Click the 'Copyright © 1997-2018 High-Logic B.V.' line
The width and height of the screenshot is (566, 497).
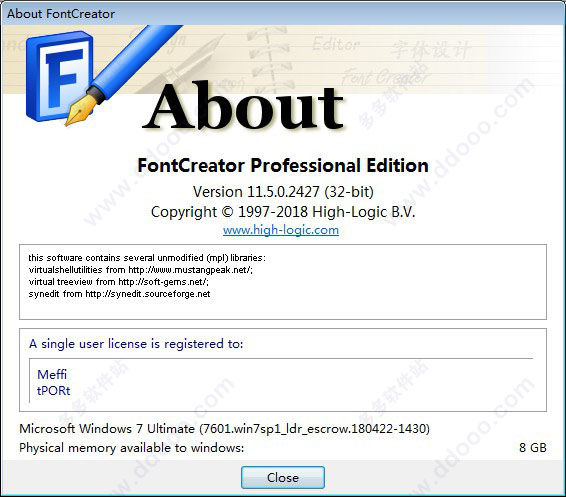click(x=283, y=212)
